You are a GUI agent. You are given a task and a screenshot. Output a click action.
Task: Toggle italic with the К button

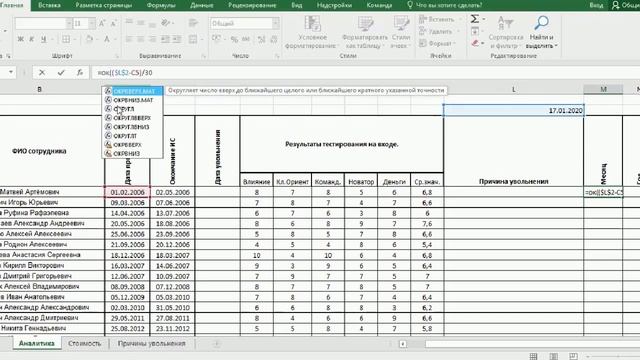click(x=32, y=39)
